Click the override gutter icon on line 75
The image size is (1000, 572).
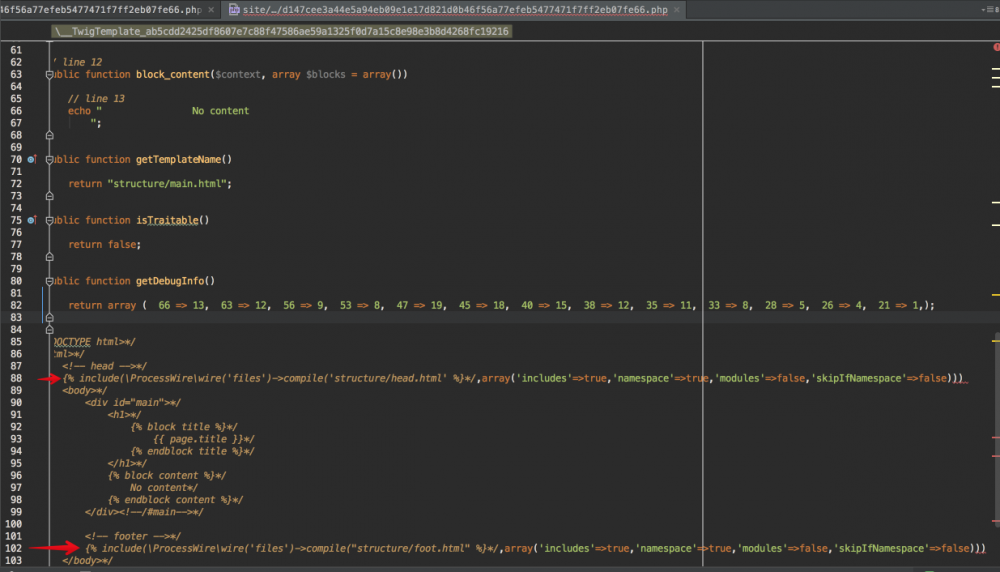32,220
